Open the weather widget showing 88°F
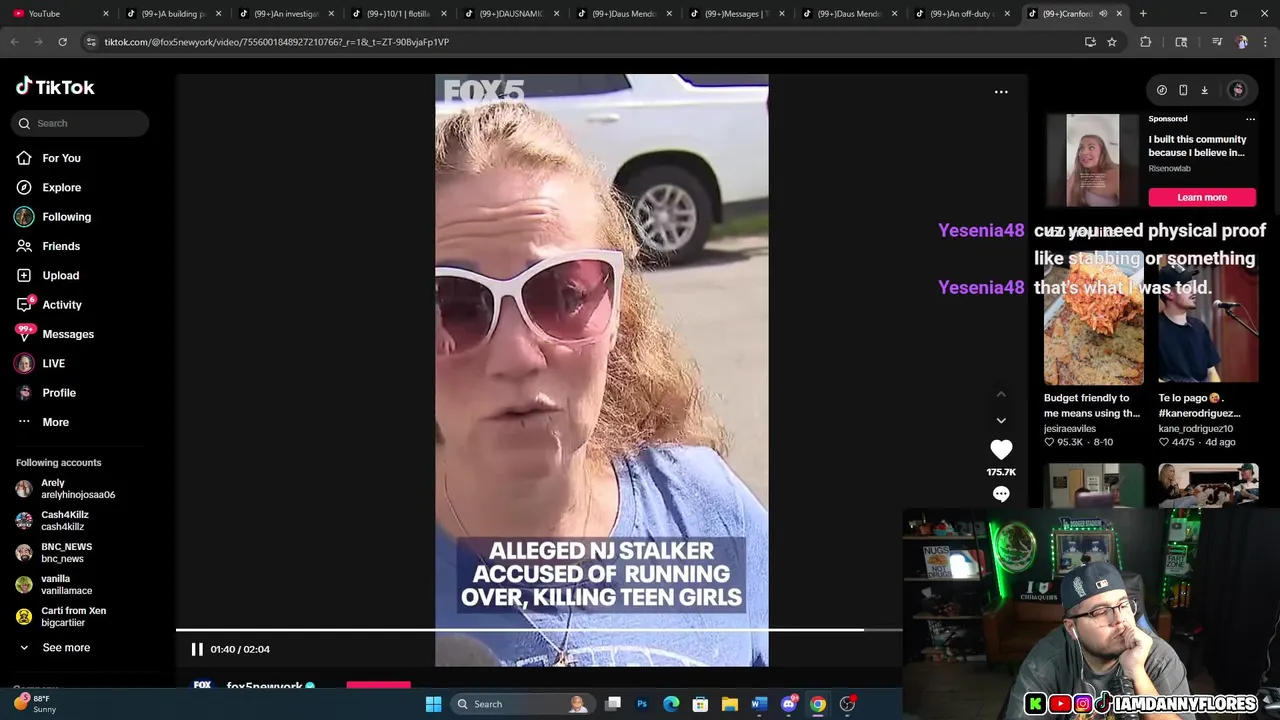Screen dimensions: 1280x720 click(x=36, y=704)
